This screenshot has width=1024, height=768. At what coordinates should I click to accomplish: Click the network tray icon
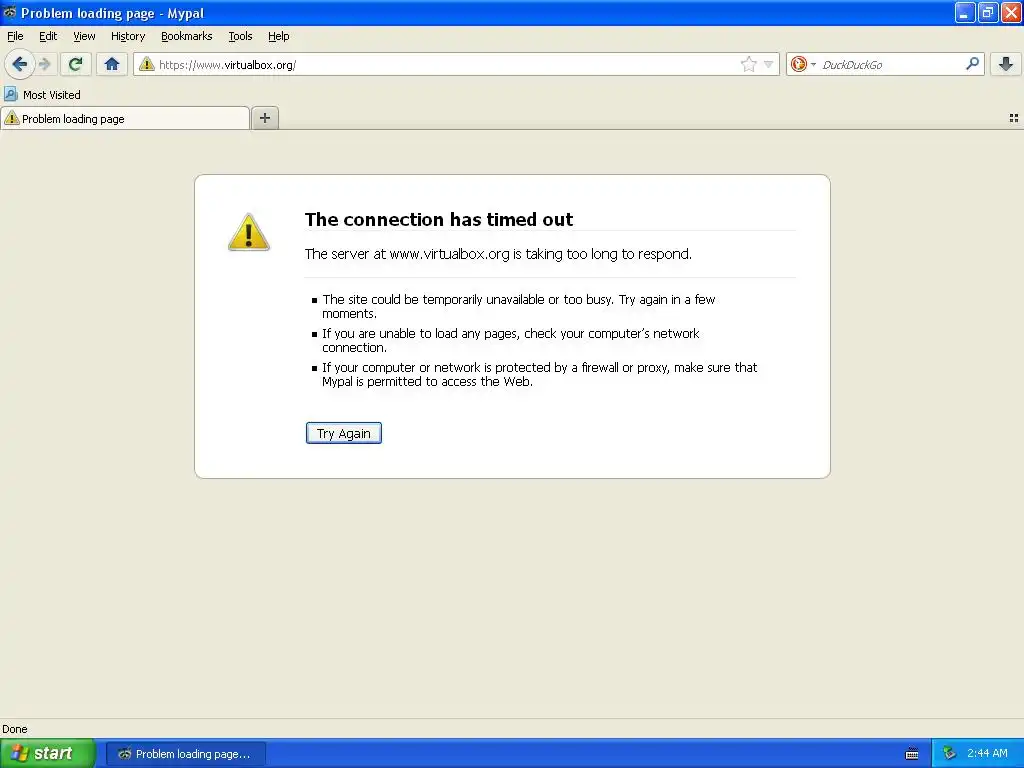click(949, 753)
